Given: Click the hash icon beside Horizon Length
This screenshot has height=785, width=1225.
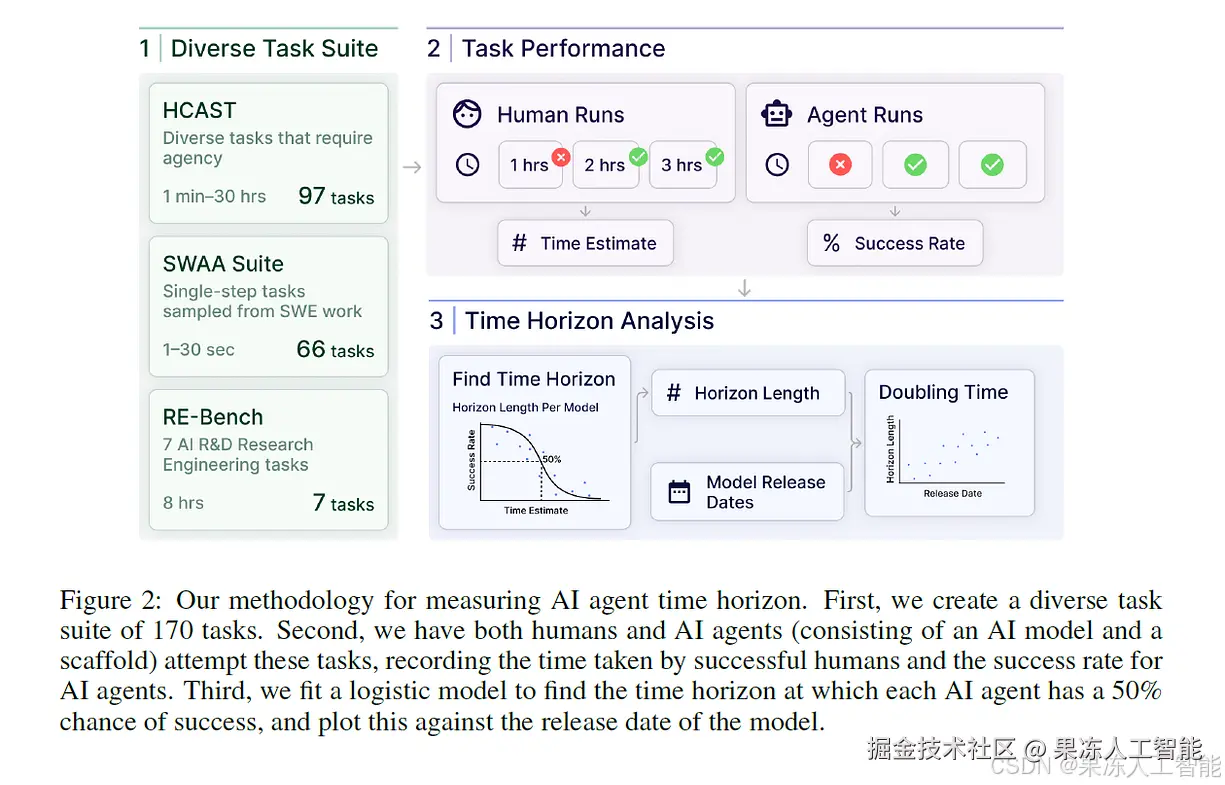Looking at the screenshot, I should coord(673,393).
